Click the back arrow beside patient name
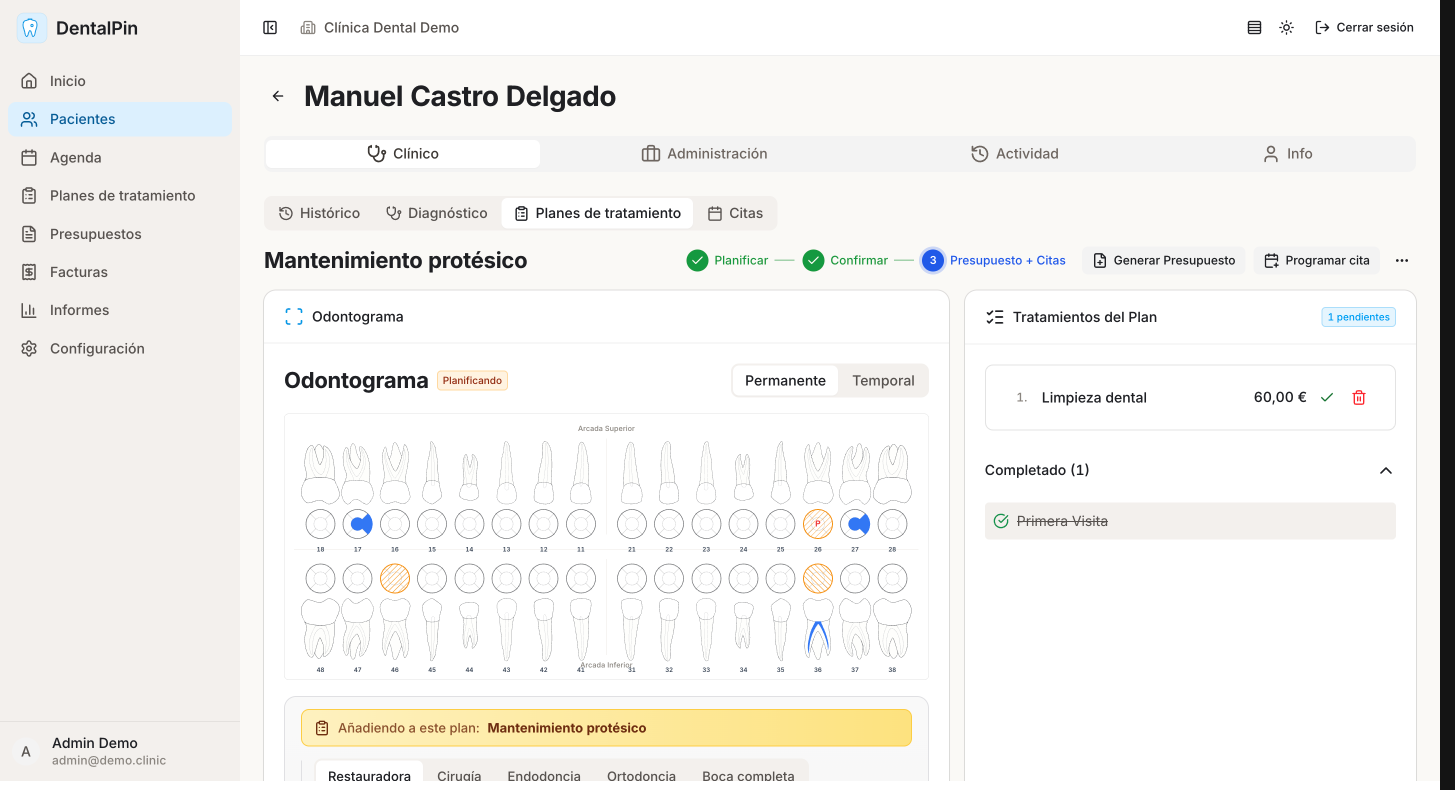The image size is (1455, 790). click(278, 96)
